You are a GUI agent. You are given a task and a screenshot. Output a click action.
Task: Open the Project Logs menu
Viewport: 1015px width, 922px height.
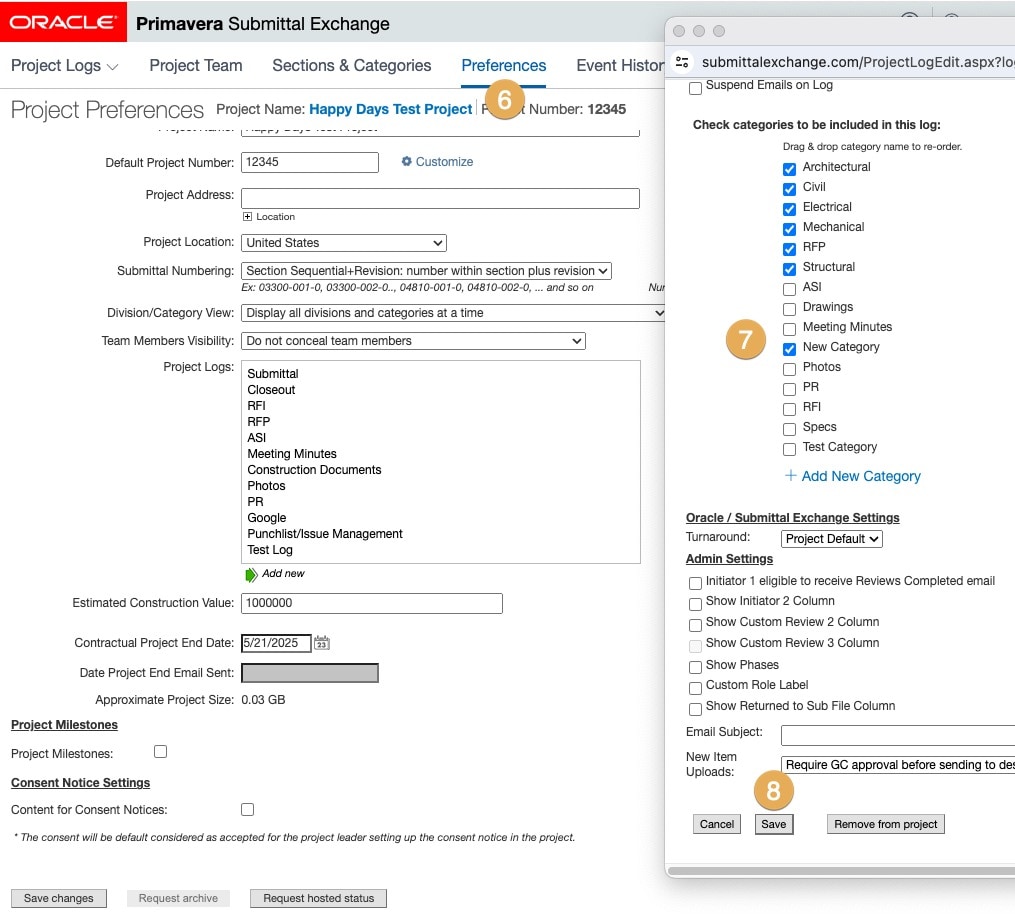(65, 66)
